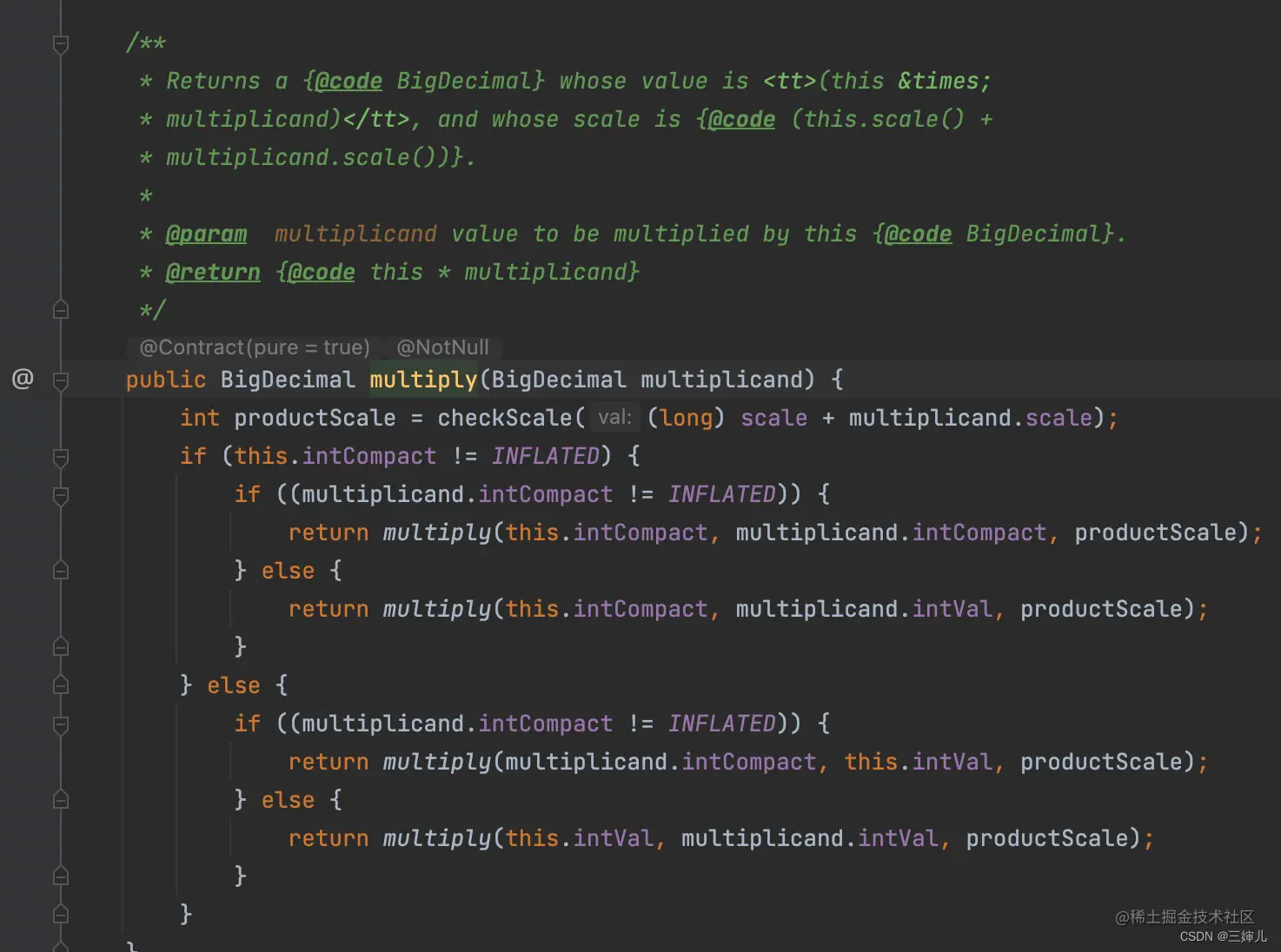
Task: Click the 'val:' parameter hint in checkScale
Action: [614, 418]
